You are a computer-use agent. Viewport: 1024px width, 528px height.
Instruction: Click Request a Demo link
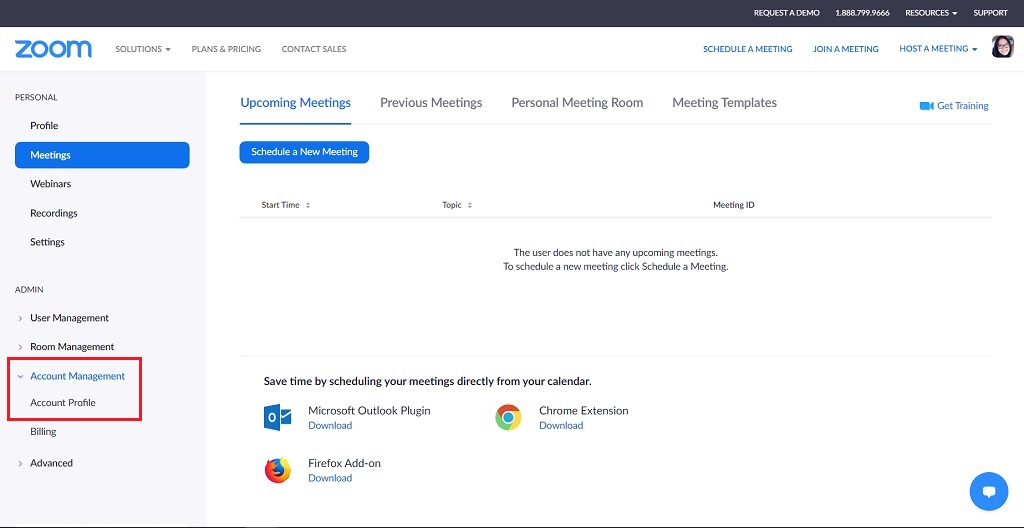(786, 13)
